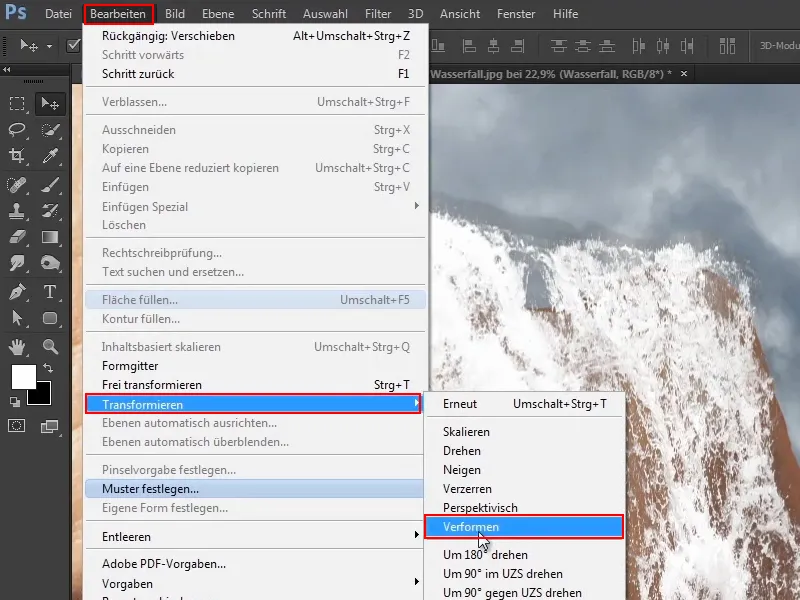800x600 pixels.
Task: Choose Formgitter from Bearbeiten menu
Action: 255,366
